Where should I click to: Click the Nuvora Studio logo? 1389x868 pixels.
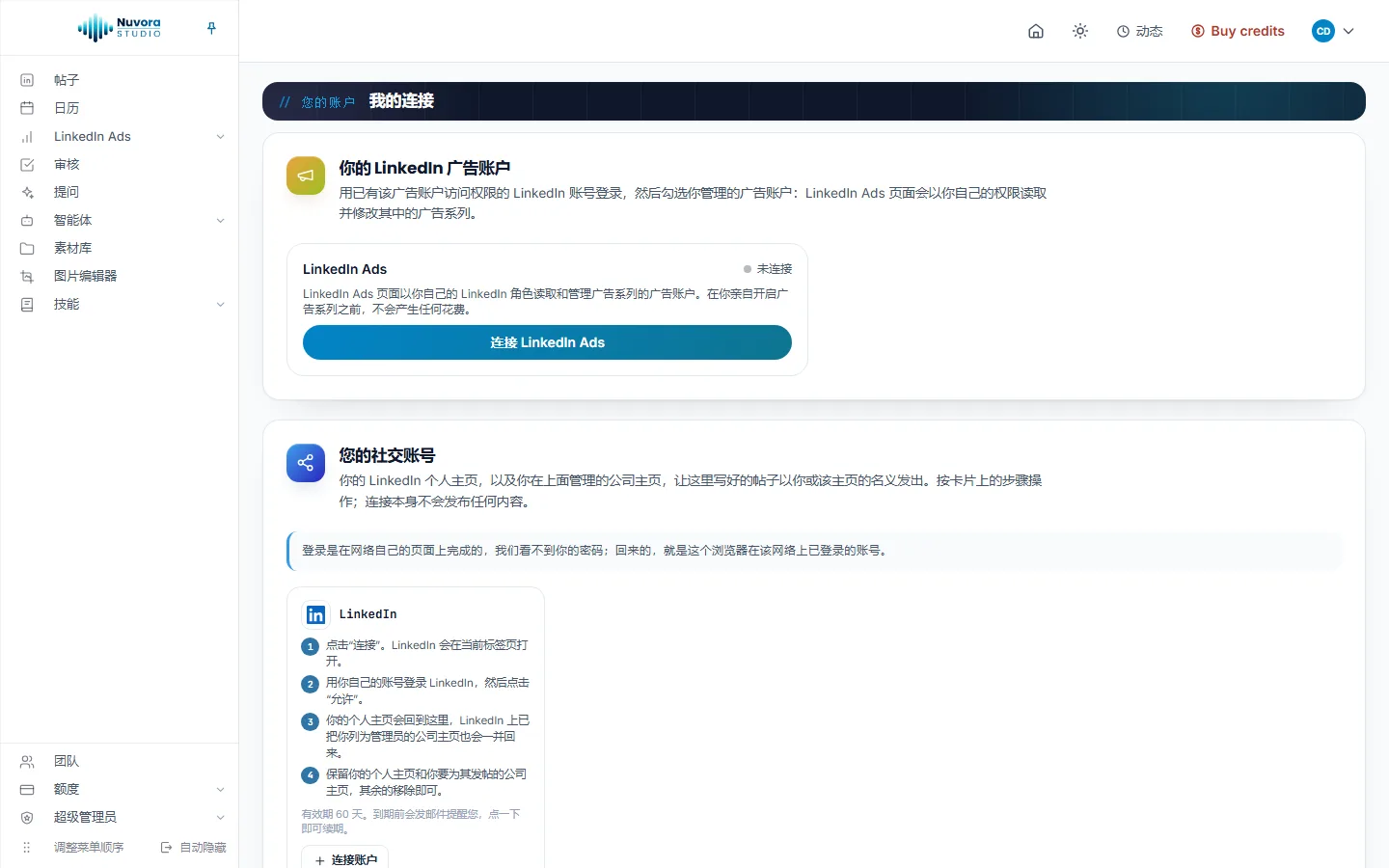pyautogui.click(x=120, y=28)
